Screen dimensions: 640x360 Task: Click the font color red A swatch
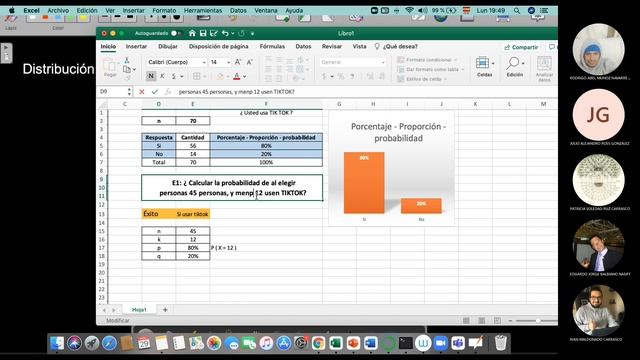[236, 76]
